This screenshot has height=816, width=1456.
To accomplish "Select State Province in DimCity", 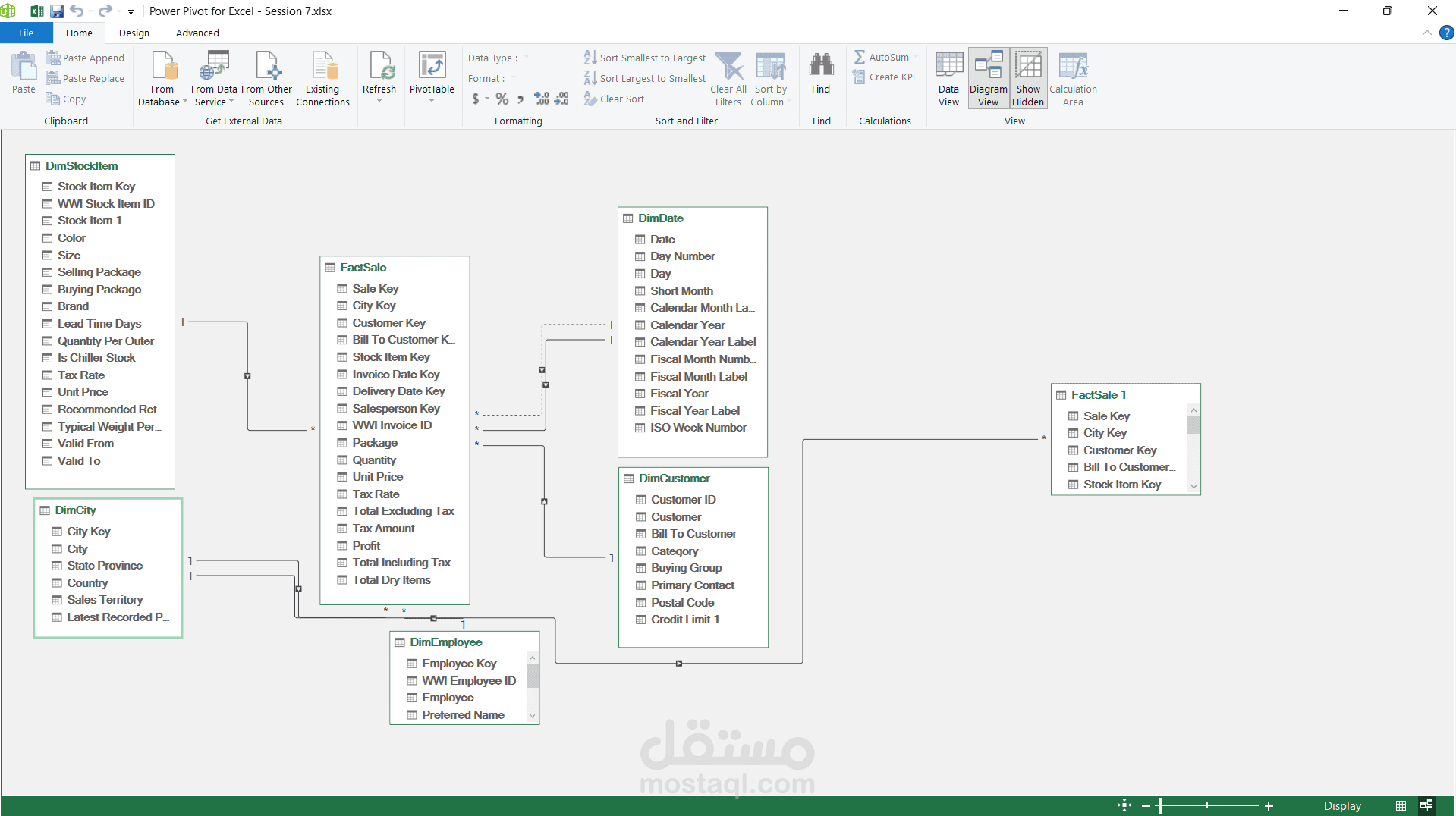I will click(x=105, y=565).
